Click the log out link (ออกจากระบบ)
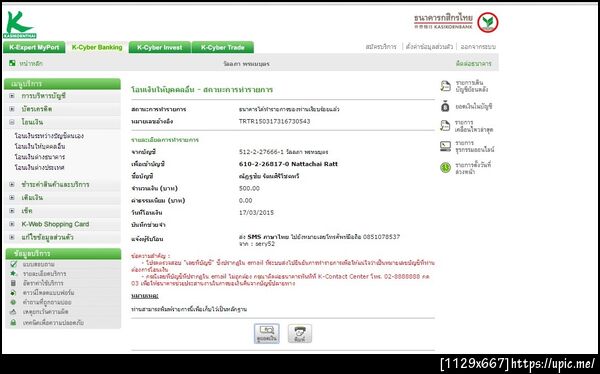Viewport: 600px width, 374px height. (x=478, y=47)
